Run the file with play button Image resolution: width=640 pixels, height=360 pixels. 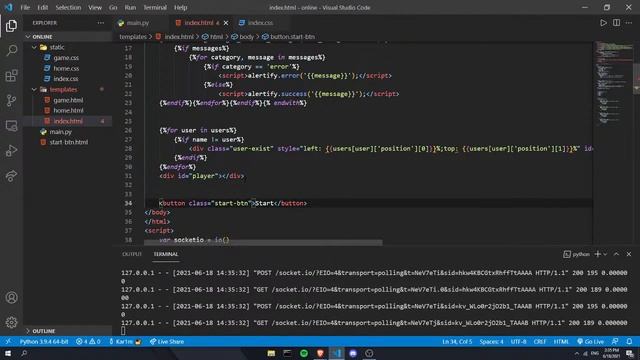point(603,23)
